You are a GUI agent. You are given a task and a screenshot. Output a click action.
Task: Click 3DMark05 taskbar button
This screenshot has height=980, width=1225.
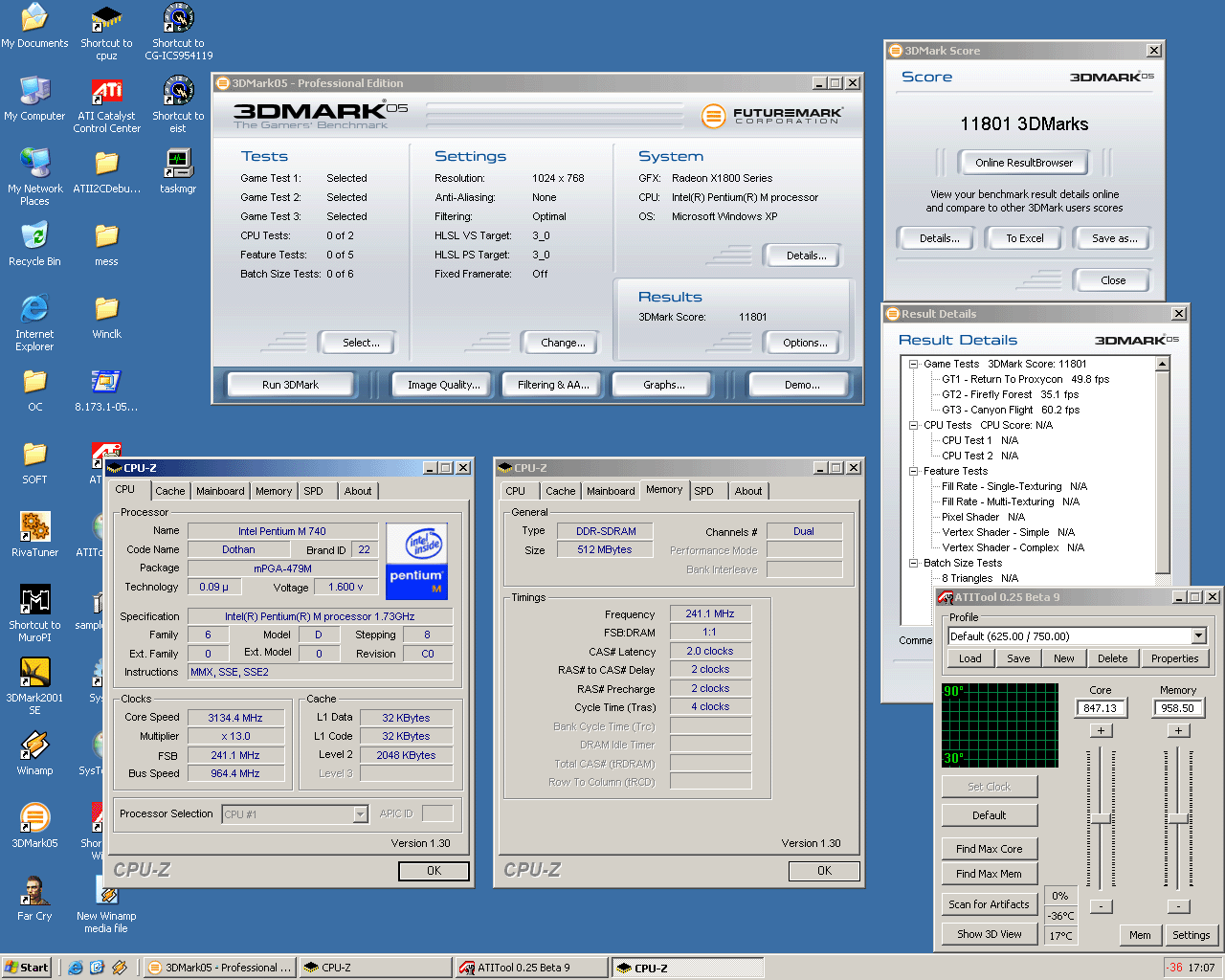coord(220,968)
